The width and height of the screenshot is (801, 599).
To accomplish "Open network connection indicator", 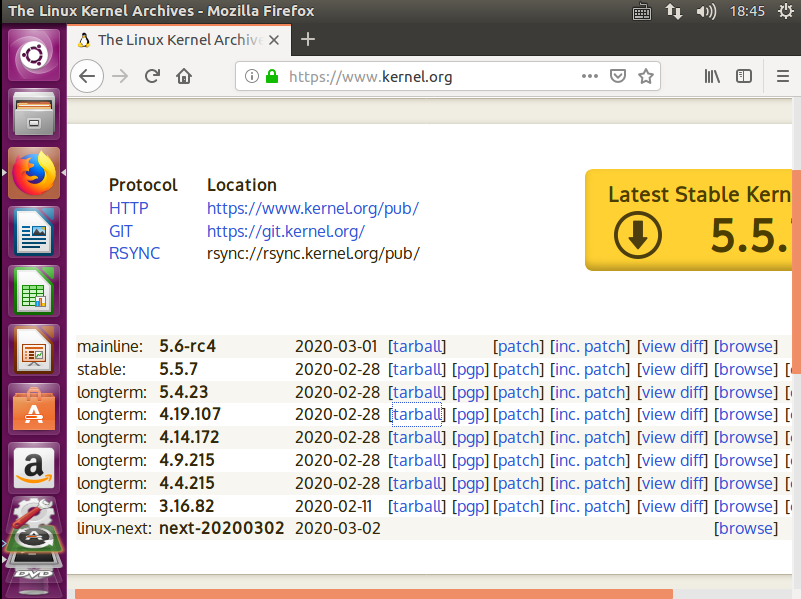I will click(674, 11).
